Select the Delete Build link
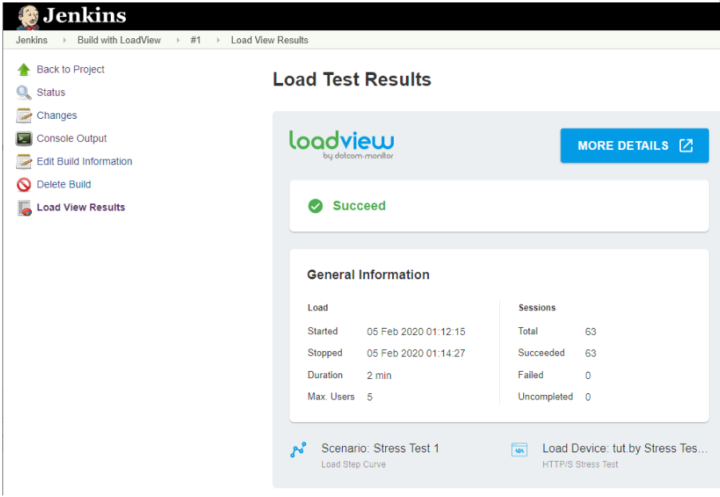Viewport: 720px width, 497px height. (64, 184)
